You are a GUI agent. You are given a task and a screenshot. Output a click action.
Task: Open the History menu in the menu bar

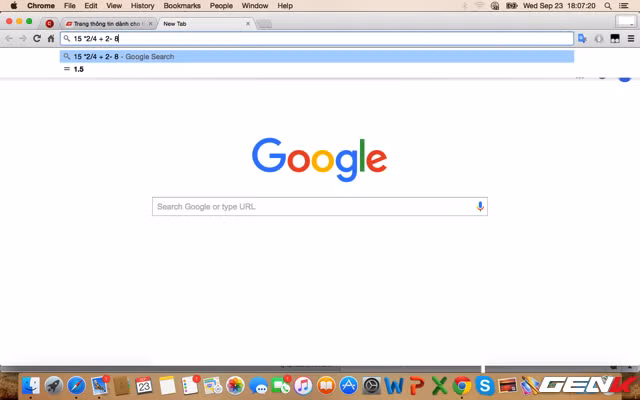(142, 6)
